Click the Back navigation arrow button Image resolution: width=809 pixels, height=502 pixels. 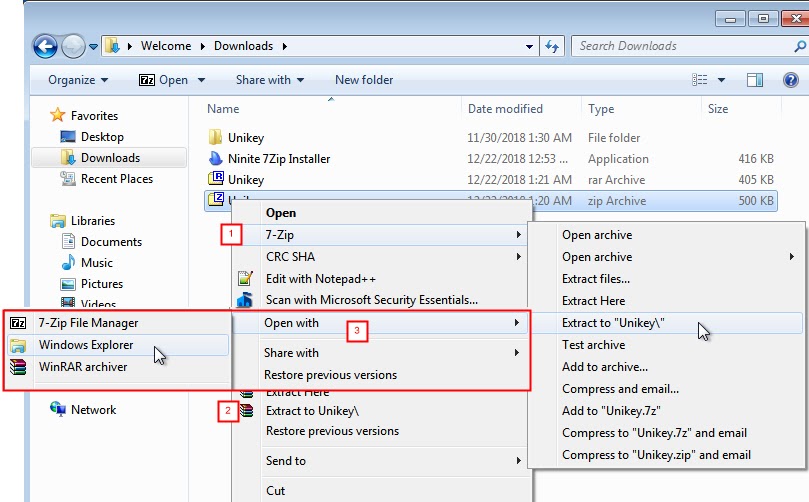[x=45, y=46]
